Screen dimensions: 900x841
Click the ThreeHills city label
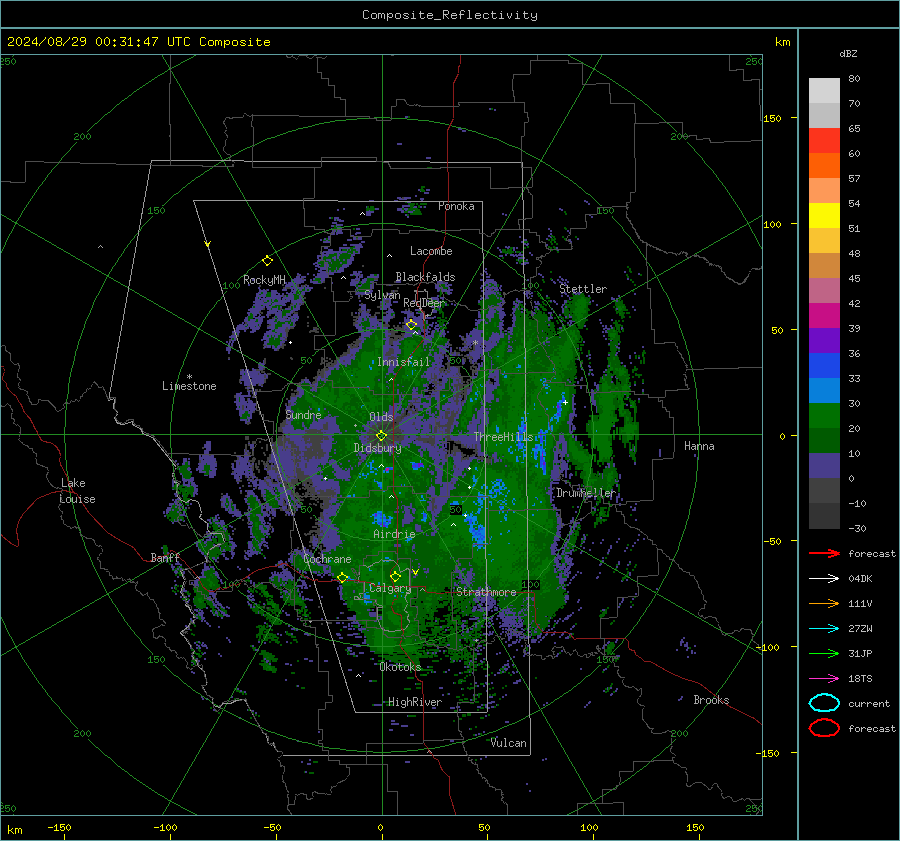[504, 437]
